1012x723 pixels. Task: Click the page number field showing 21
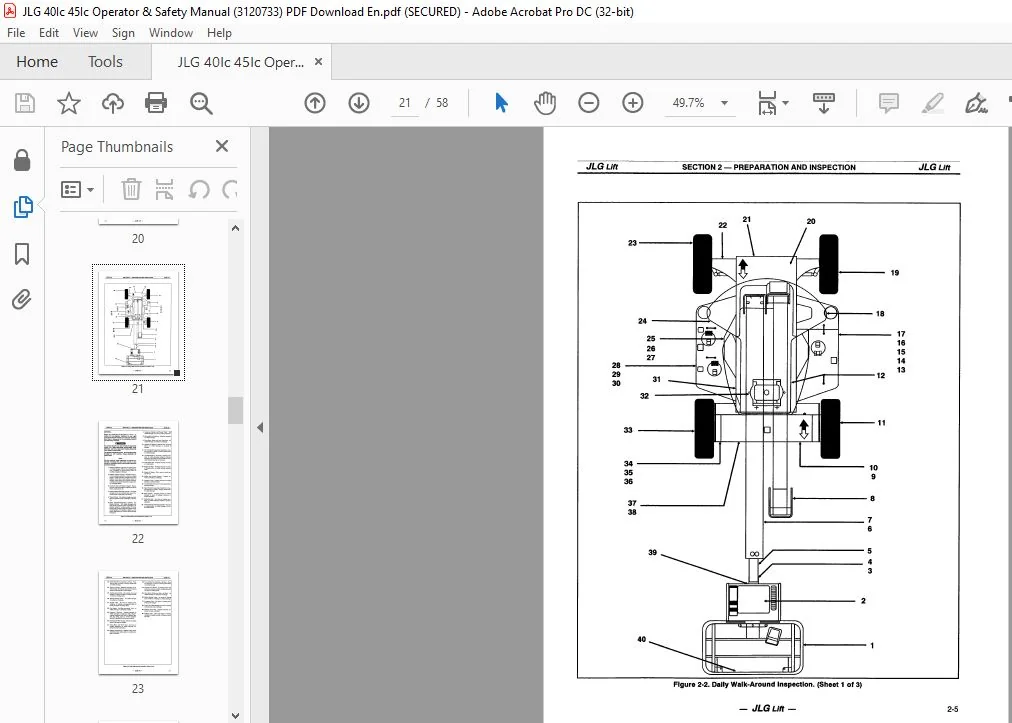pos(405,103)
